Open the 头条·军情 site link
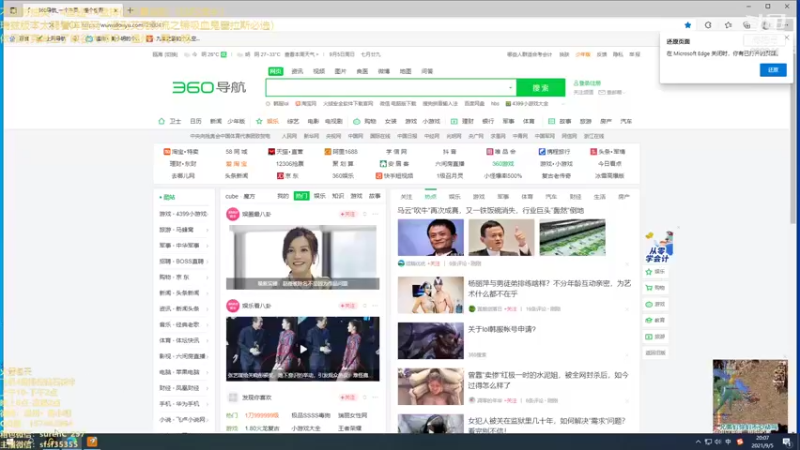This screenshot has width=800, height=450. [x=608, y=152]
